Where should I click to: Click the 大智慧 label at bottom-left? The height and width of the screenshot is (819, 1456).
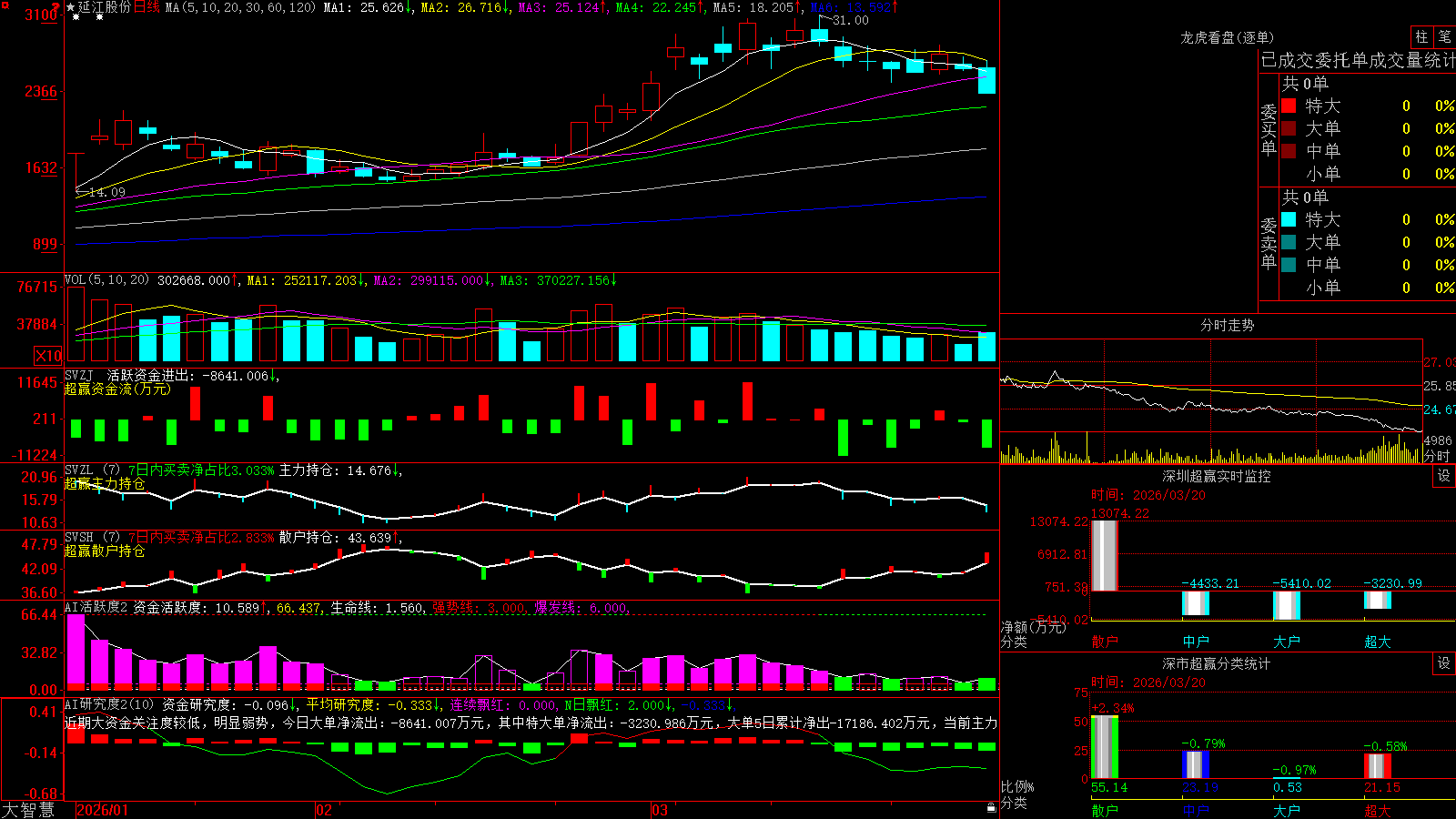tap(28, 810)
